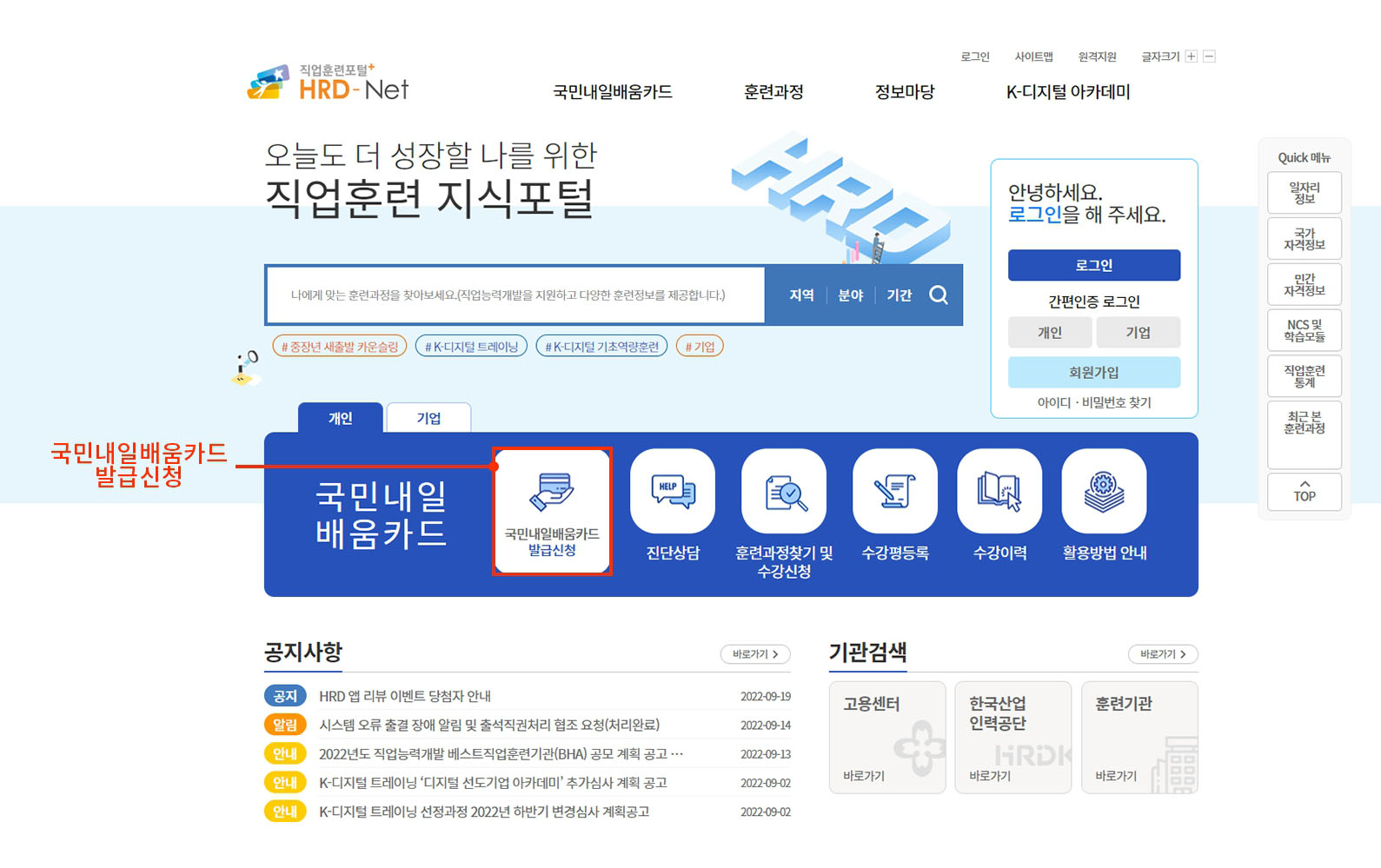
Task: Open the 수강평등록 icon
Action: click(895, 491)
